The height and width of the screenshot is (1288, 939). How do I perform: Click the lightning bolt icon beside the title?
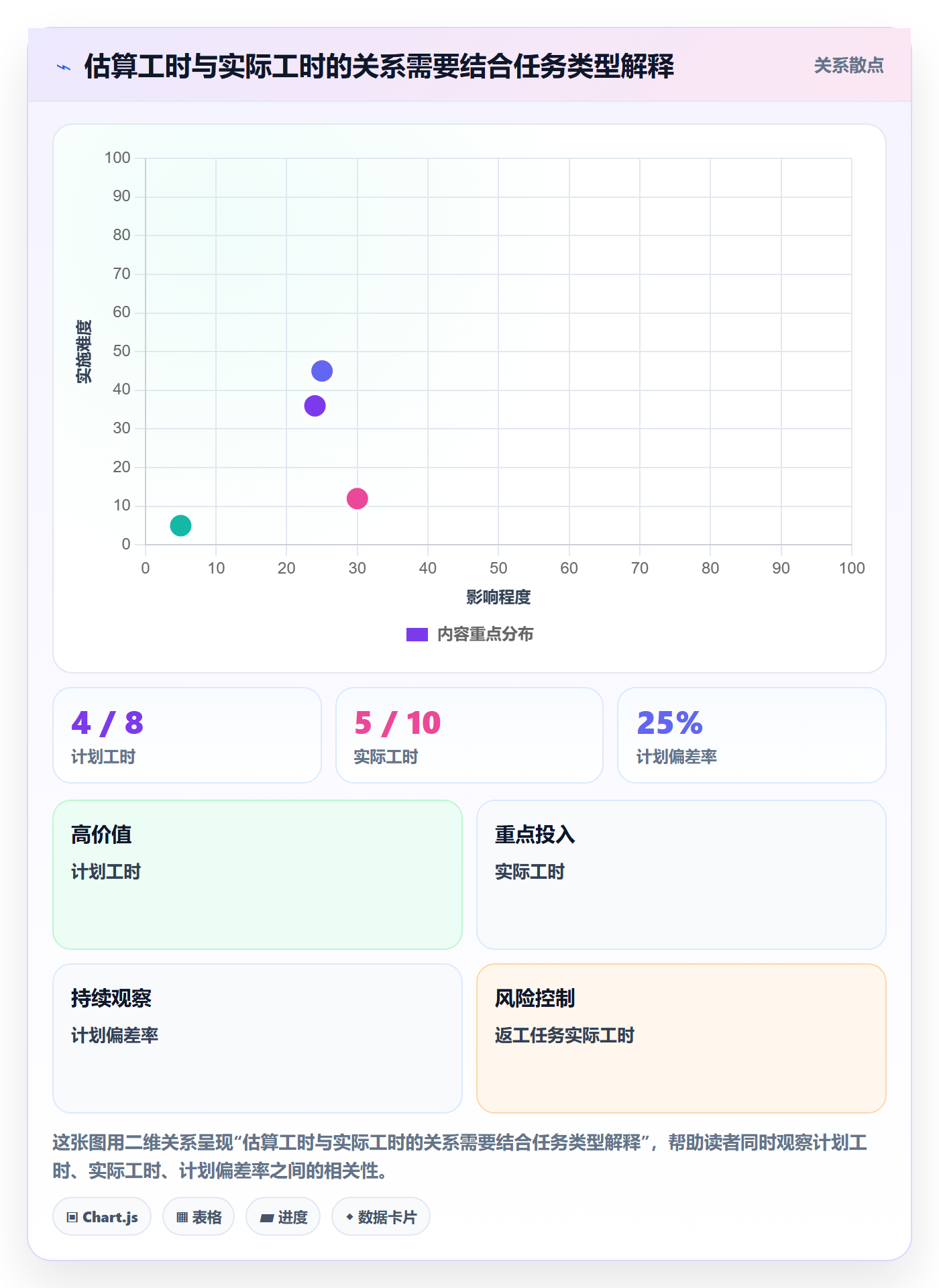coord(64,67)
